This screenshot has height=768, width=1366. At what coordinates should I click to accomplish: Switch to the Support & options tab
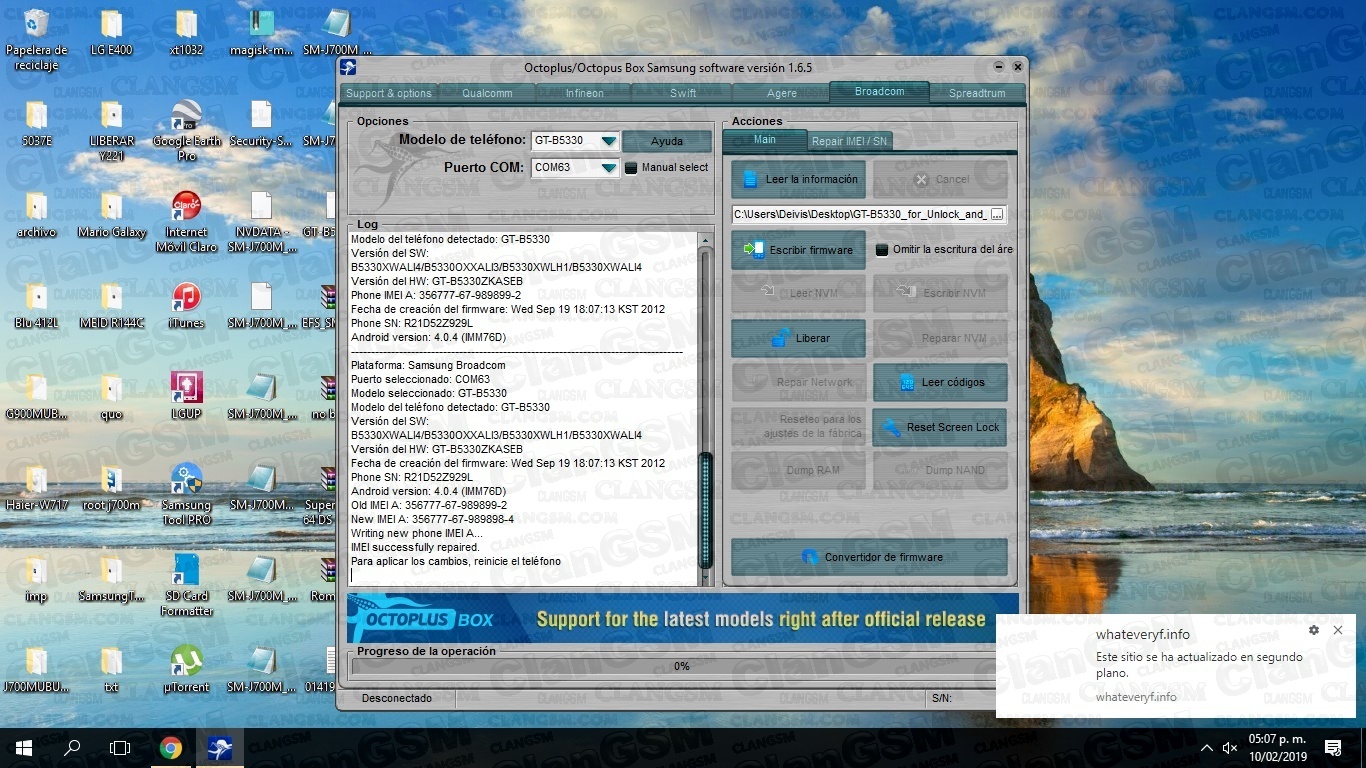(389, 93)
